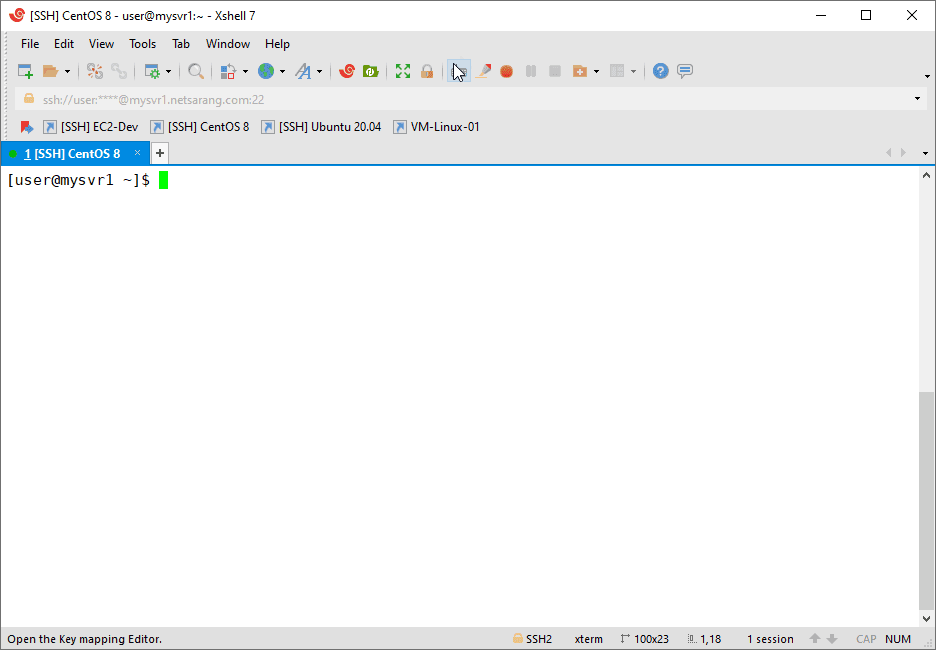Image resolution: width=936 pixels, height=650 pixels.
Task: Click the Pause toolbar icon
Action: 531,72
